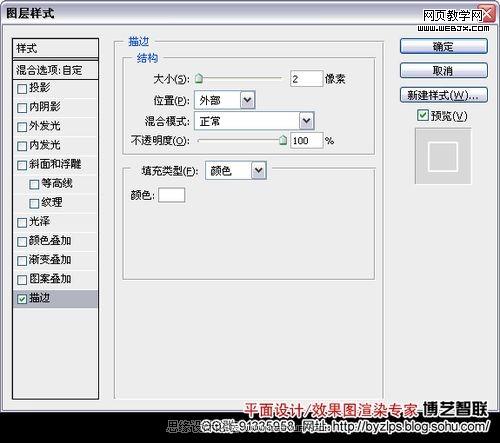
Task: Click the 确定 OK button
Action: tap(444, 46)
